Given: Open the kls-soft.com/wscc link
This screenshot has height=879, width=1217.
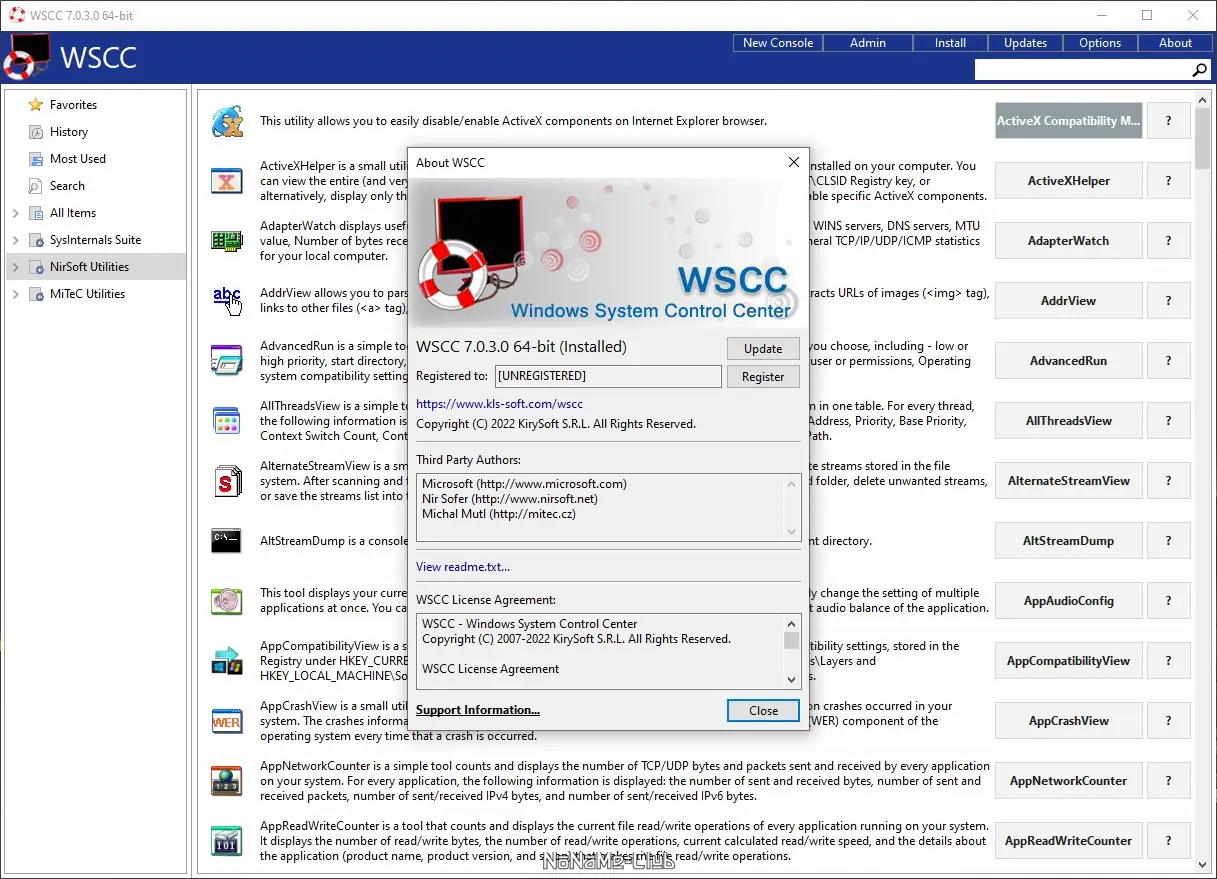Looking at the screenshot, I should (x=499, y=404).
